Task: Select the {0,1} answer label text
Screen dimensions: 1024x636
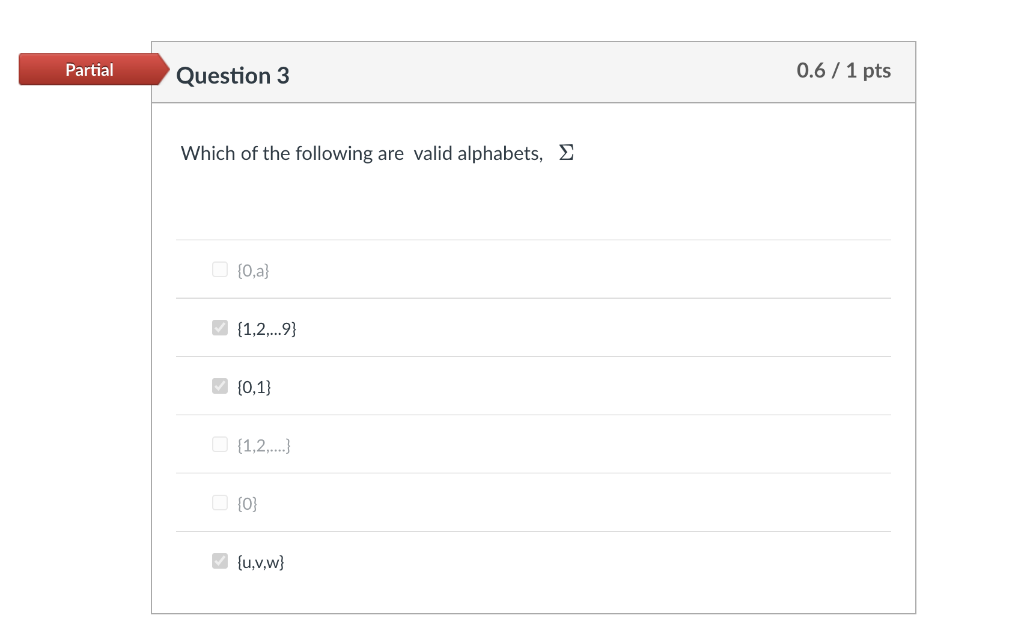Action: tap(253, 386)
